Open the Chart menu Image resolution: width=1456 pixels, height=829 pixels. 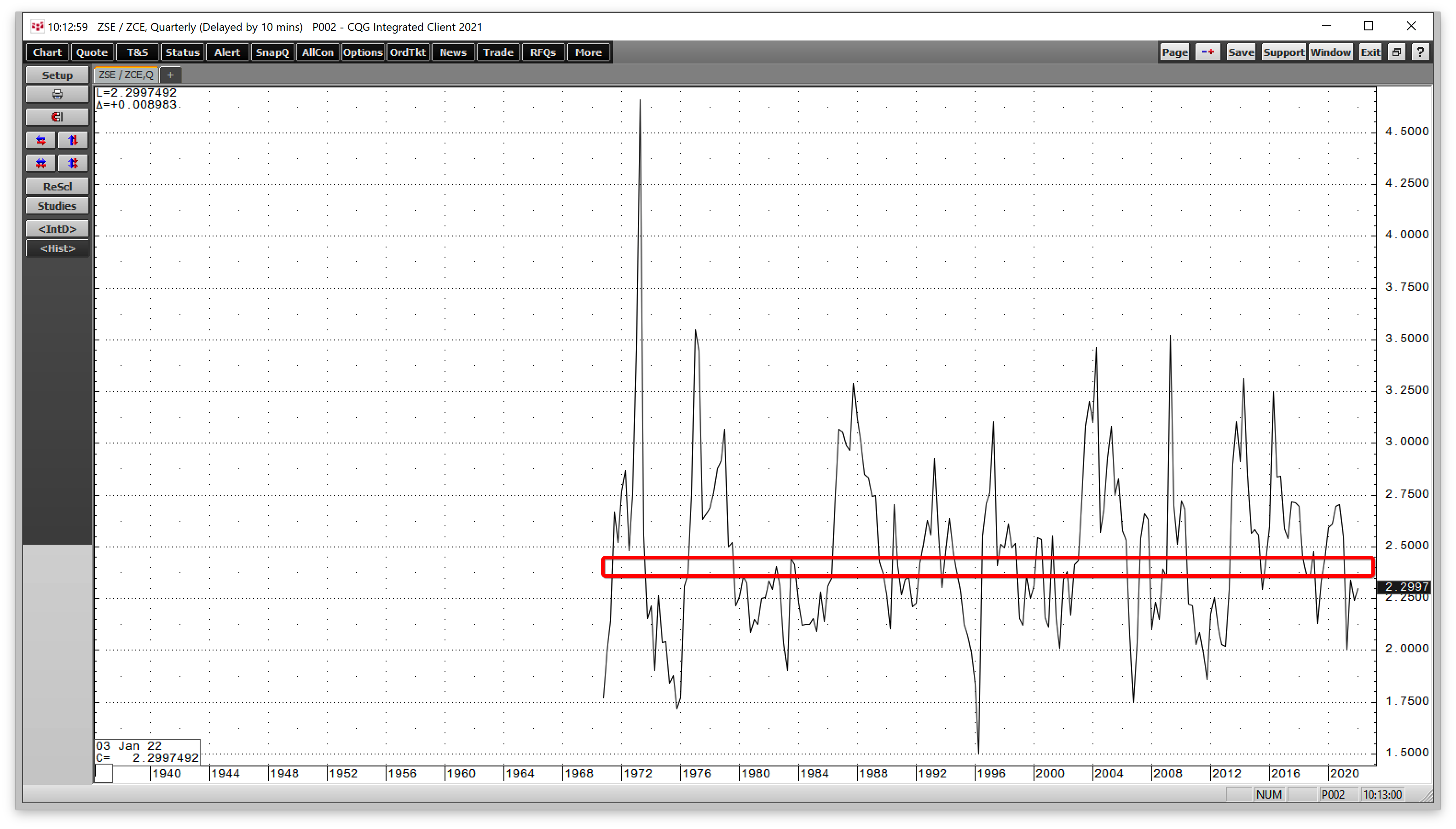(47, 52)
